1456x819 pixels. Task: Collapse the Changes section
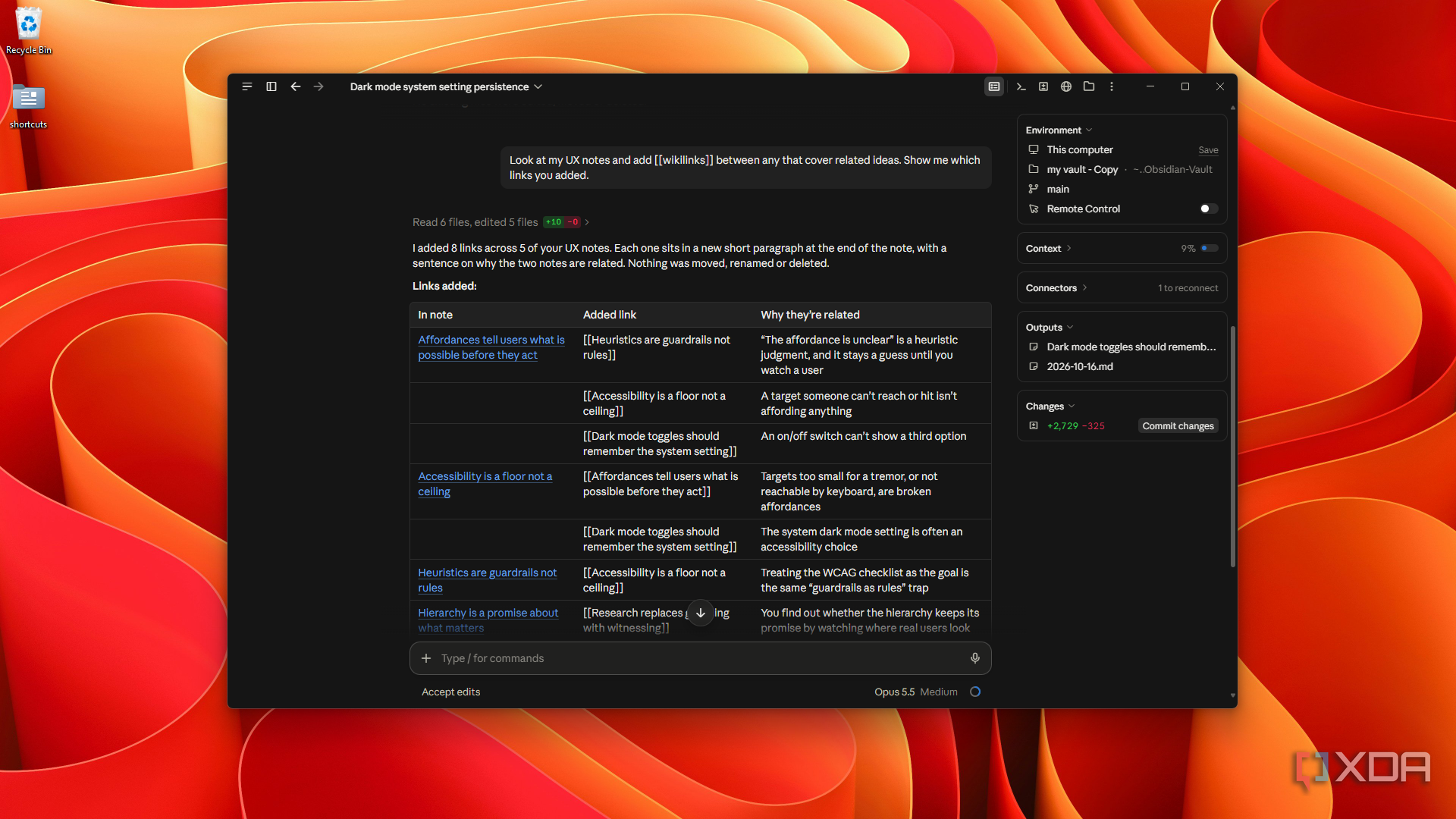tap(1050, 406)
